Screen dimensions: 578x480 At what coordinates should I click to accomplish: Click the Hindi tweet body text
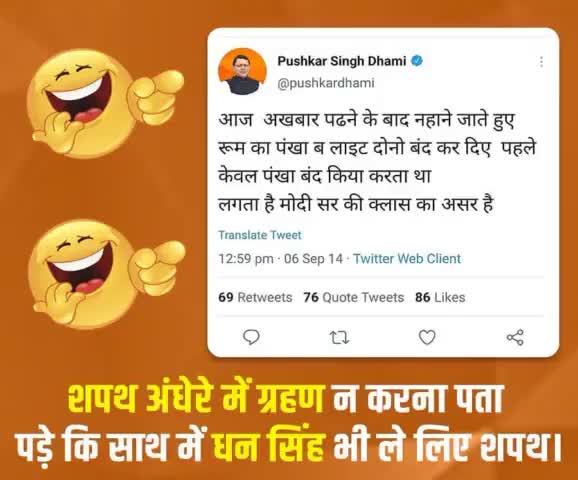tap(376, 163)
